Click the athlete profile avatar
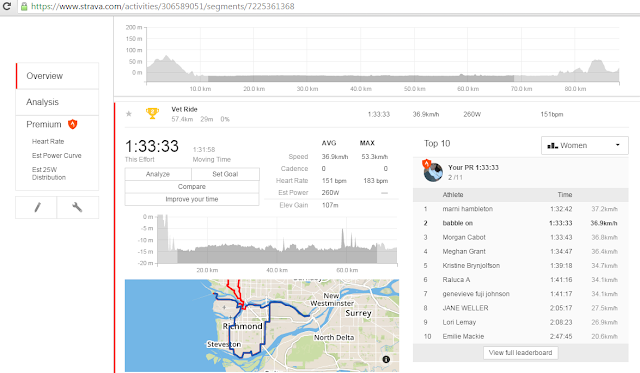 point(433,172)
